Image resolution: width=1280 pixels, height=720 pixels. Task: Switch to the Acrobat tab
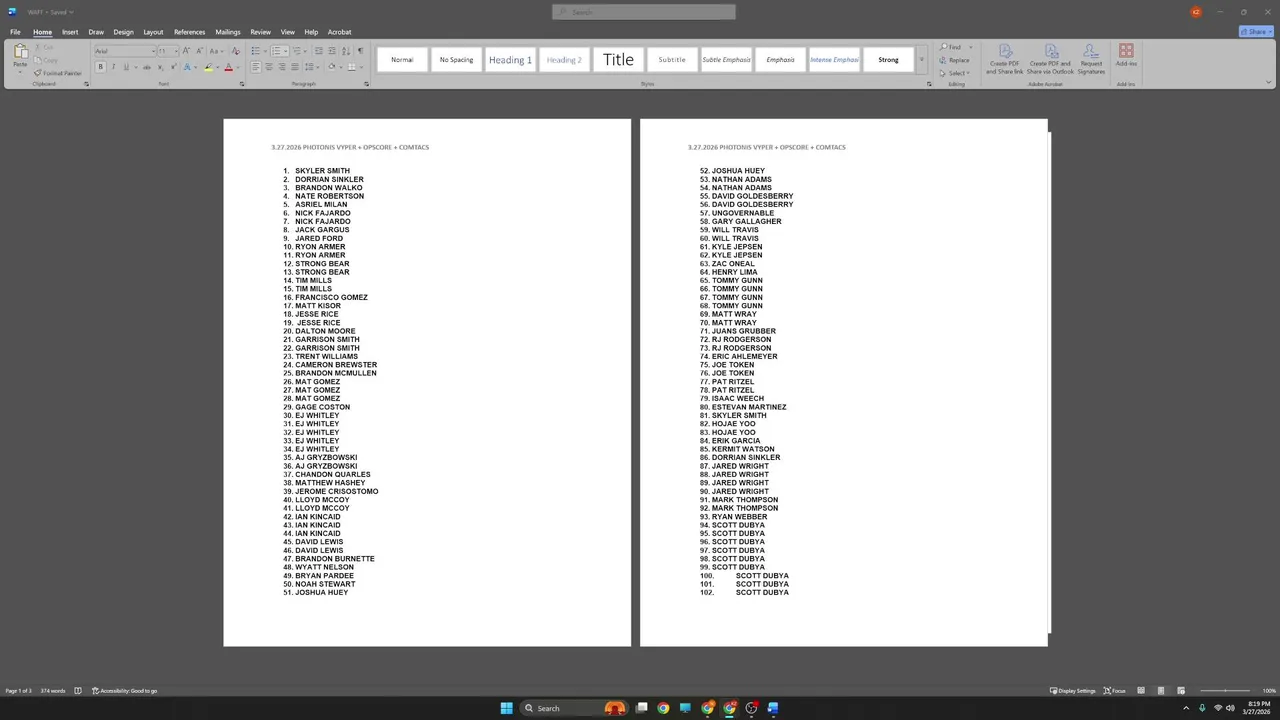(339, 32)
